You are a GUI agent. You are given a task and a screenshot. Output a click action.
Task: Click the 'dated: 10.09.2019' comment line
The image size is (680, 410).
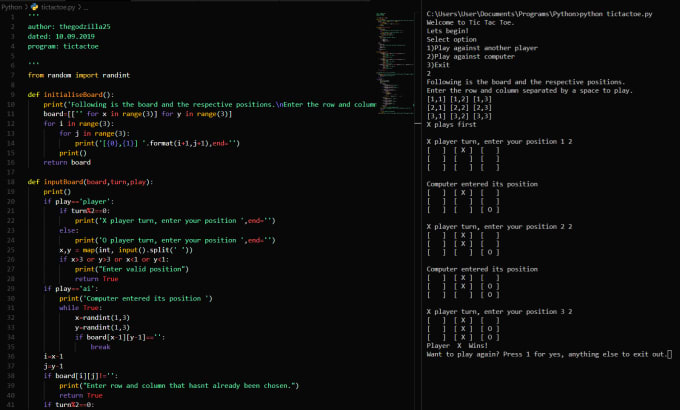tap(61, 36)
